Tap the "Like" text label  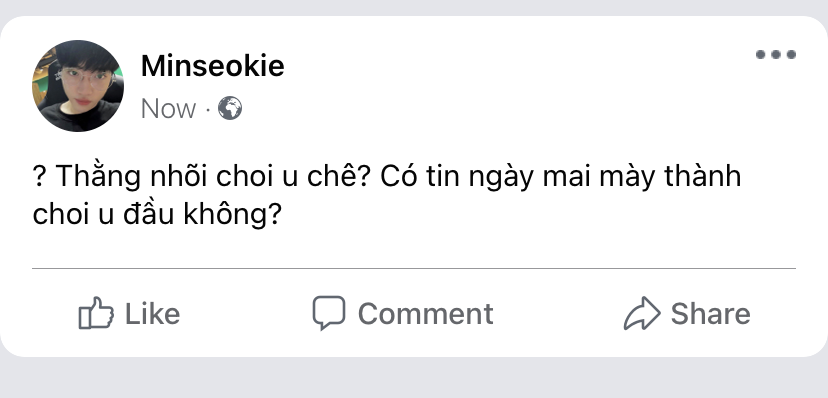point(152,314)
